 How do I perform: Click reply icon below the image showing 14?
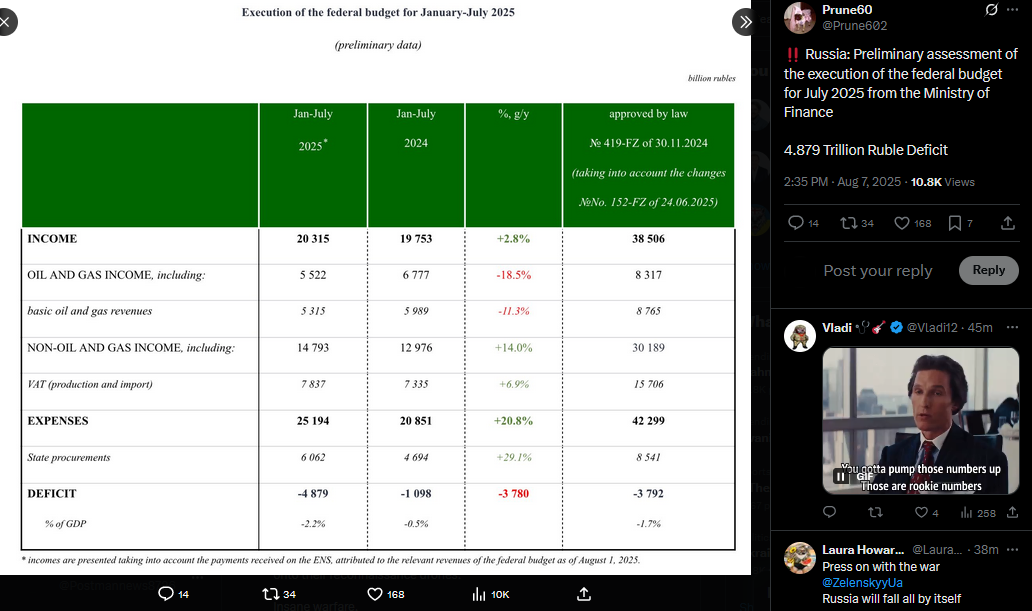point(174,594)
